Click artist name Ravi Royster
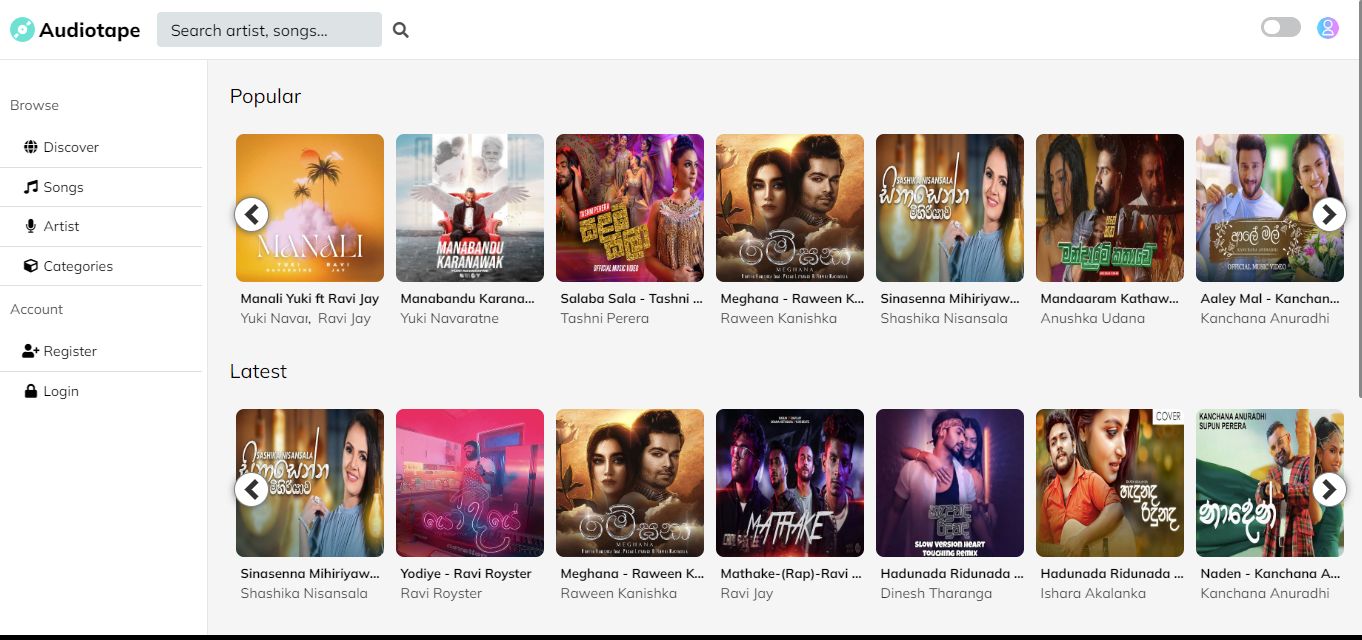The height and width of the screenshot is (640, 1362). click(441, 593)
